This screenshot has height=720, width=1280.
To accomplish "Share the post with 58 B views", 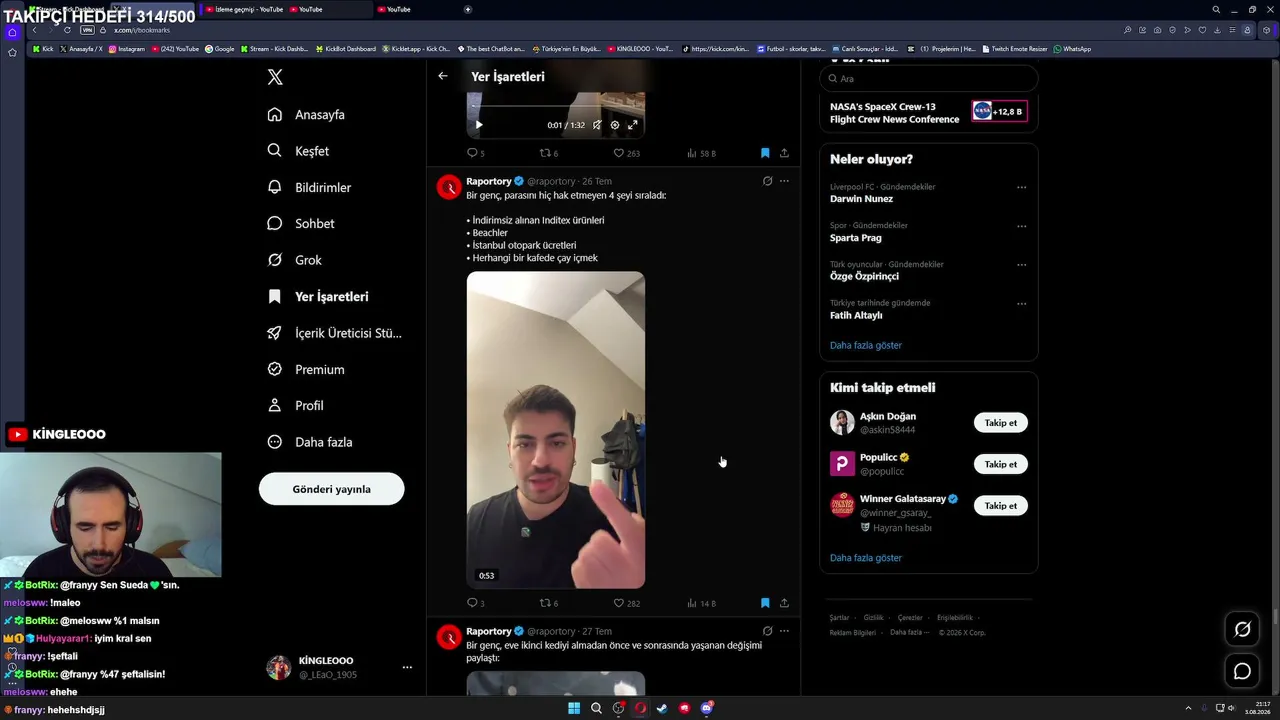I will 784,153.
